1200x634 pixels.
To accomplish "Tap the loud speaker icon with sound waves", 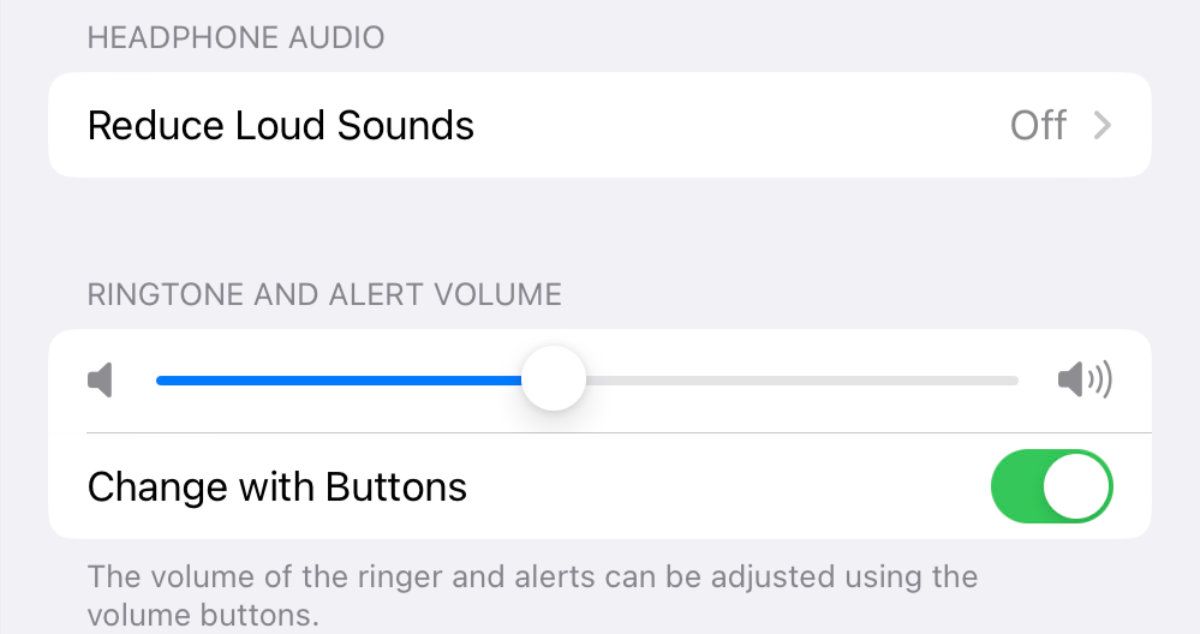I will [1085, 381].
